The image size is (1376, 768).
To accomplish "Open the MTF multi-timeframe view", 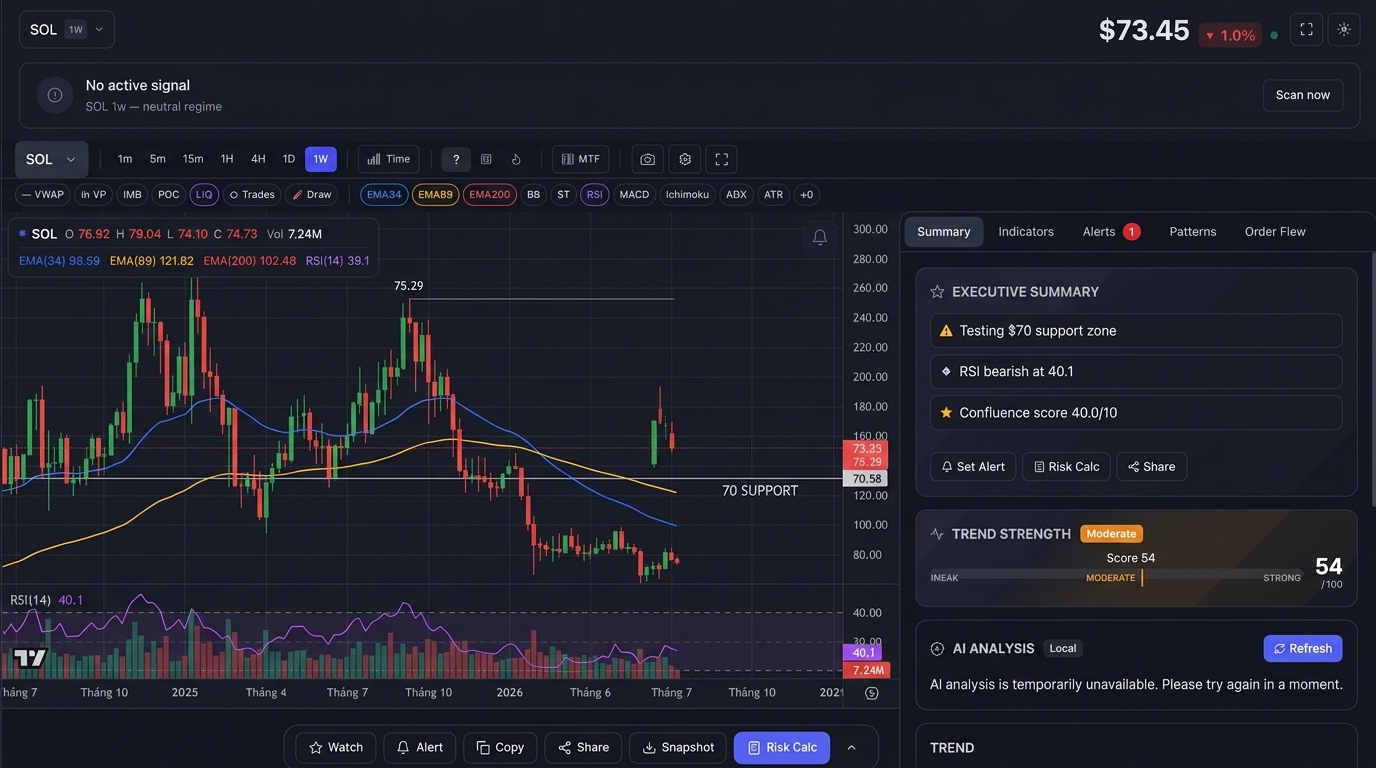I will 581,159.
